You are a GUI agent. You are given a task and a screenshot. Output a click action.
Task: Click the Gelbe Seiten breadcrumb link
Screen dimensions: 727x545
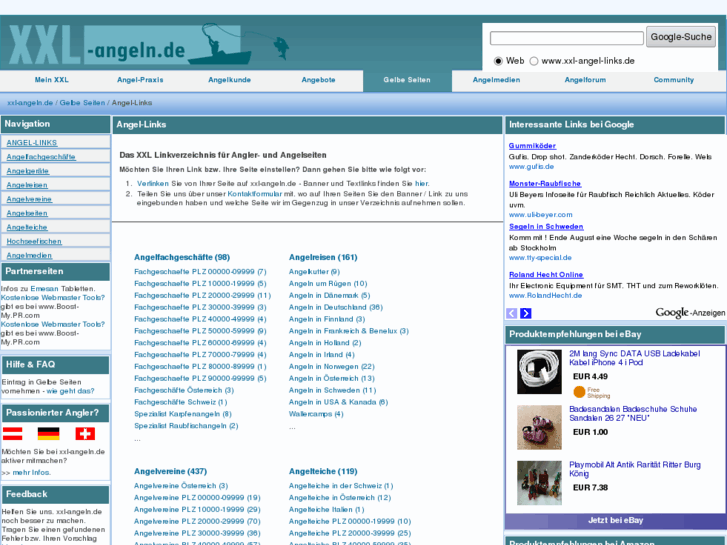coord(83,103)
